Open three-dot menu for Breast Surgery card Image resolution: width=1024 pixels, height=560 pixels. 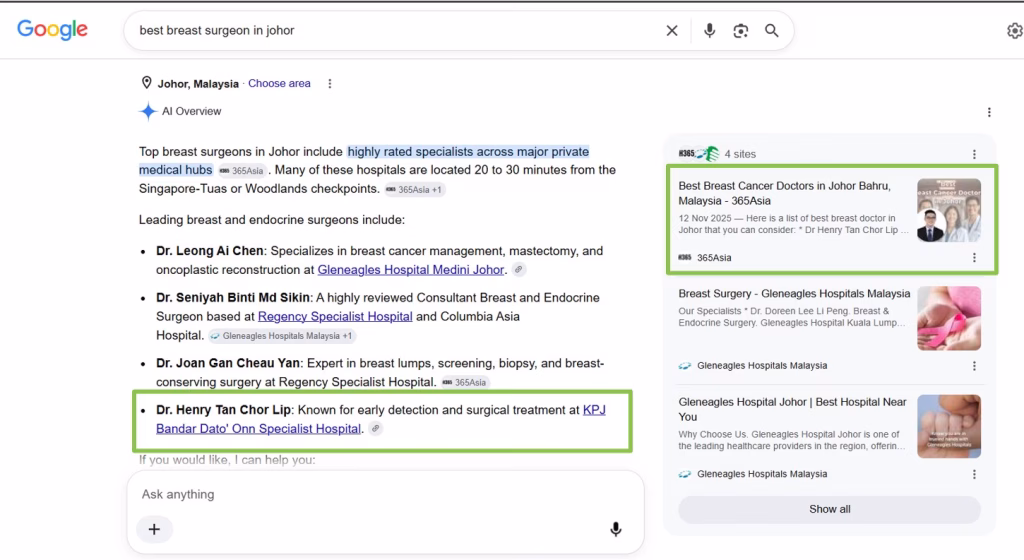(x=974, y=366)
